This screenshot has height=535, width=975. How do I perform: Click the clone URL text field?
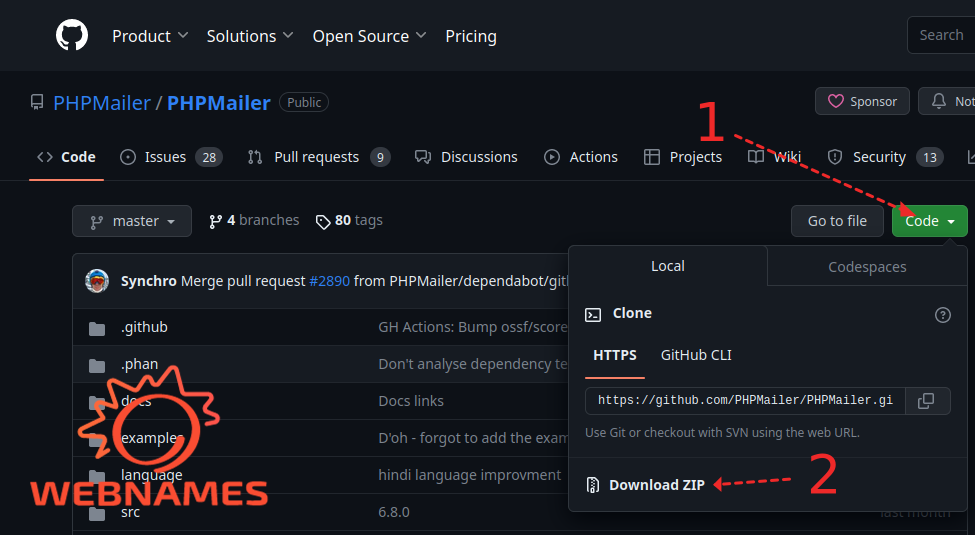coord(745,401)
